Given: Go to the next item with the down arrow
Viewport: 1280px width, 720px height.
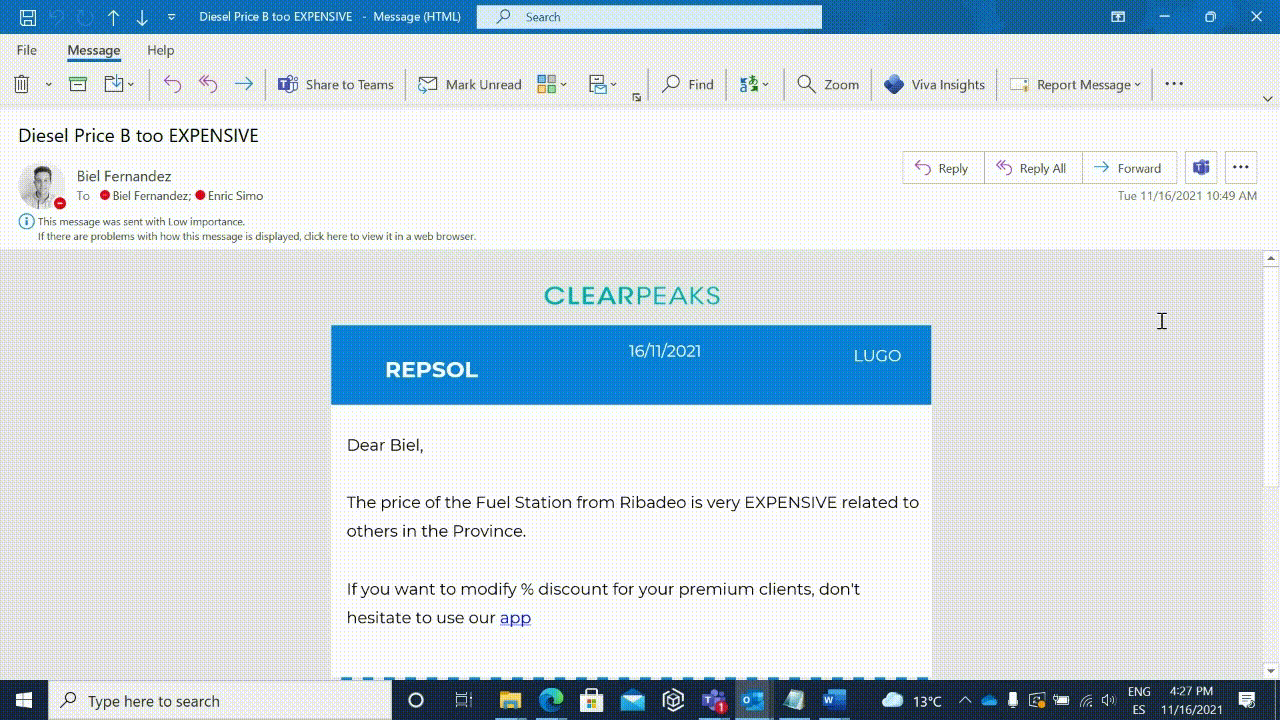Looking at the screenshot, I should (142, 17).
